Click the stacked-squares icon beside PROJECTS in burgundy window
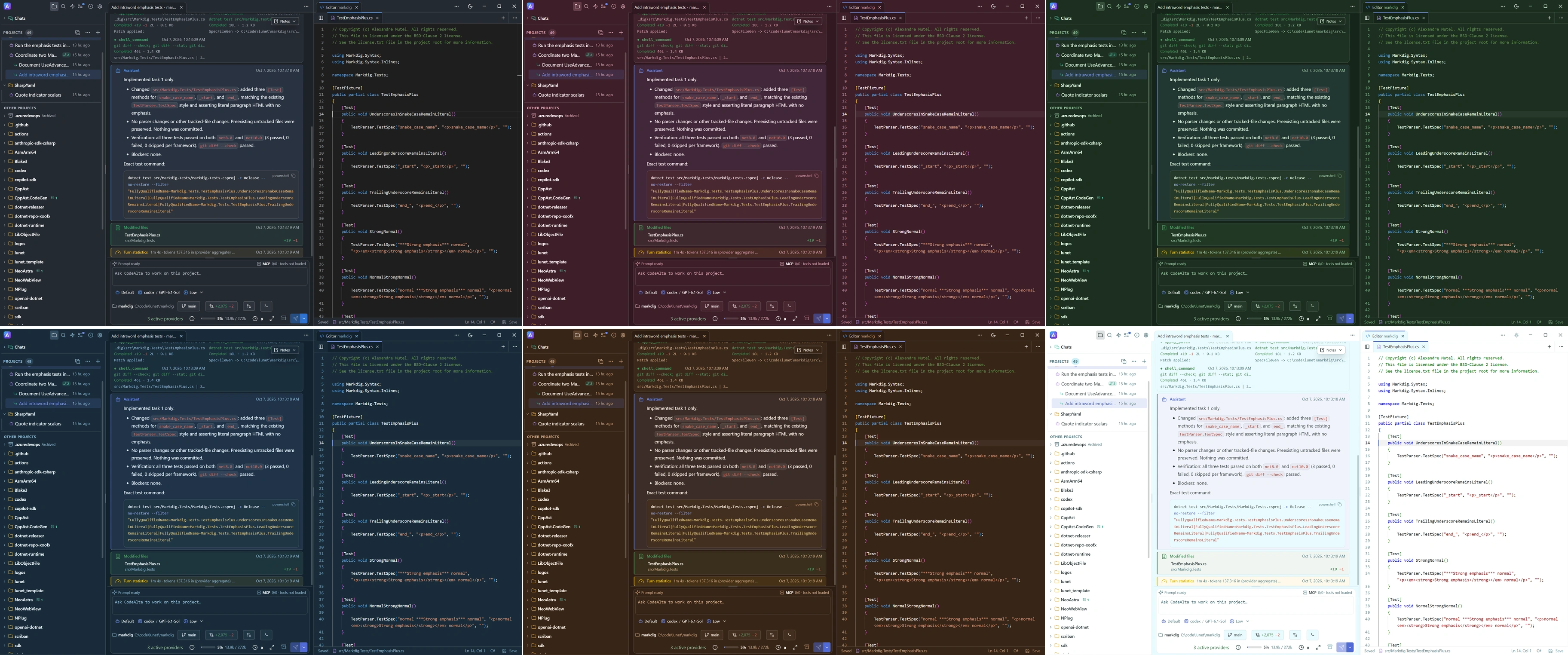Screen dimensions: 1568x655 click(600, 32)
